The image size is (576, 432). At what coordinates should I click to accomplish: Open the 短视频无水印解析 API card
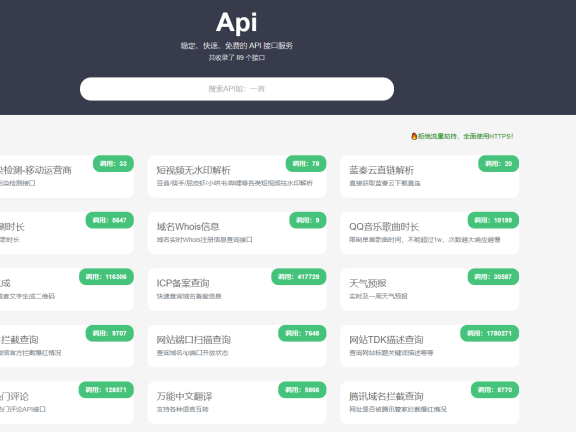(x=237, y=176)
